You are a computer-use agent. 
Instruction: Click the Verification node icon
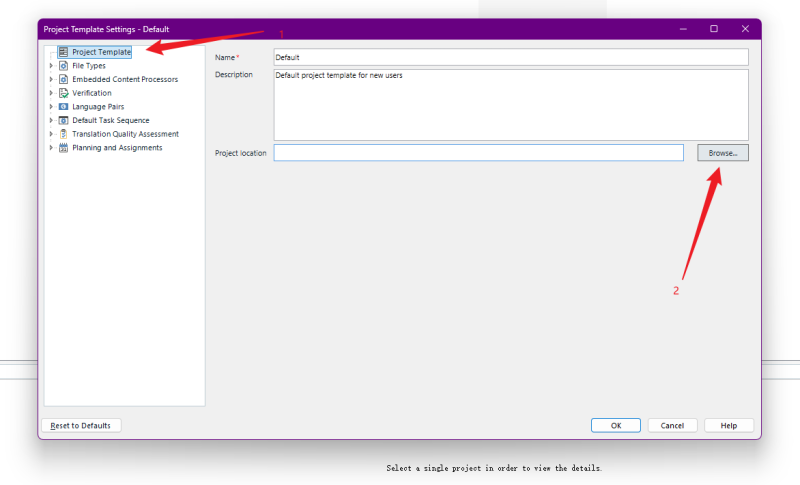point(64,93)
